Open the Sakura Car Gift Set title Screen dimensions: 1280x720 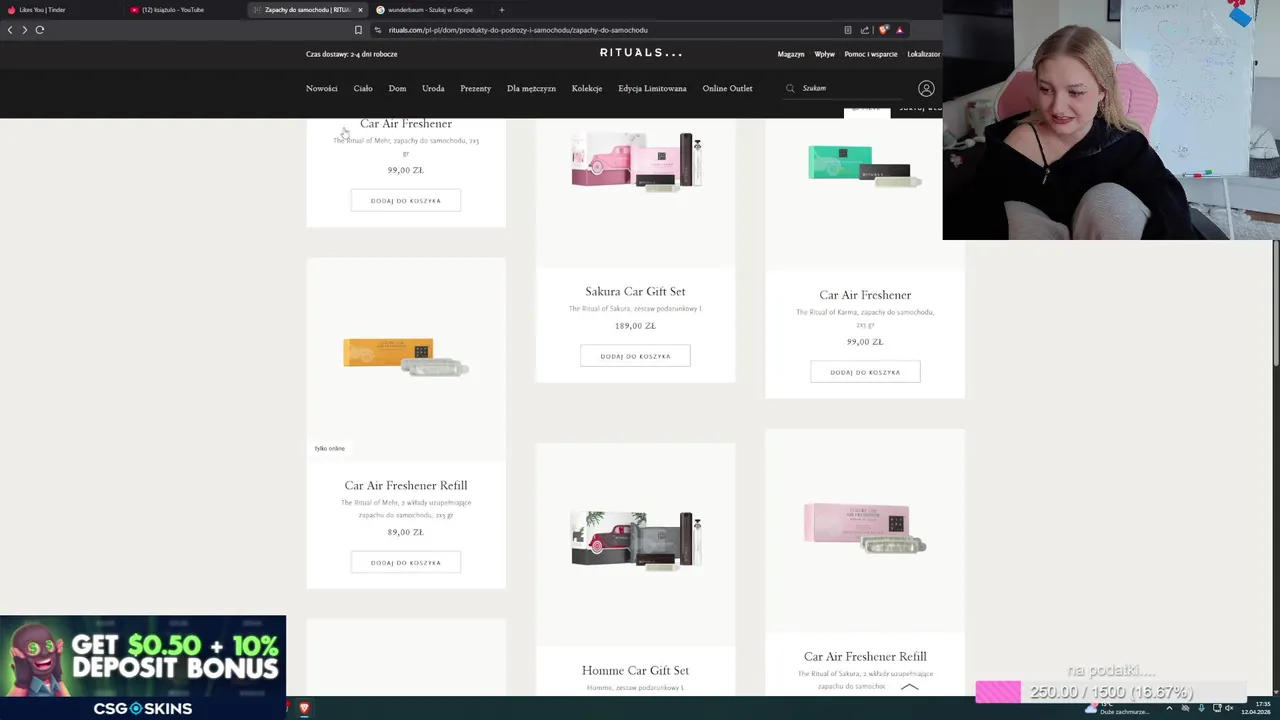[x=635, y=291]
